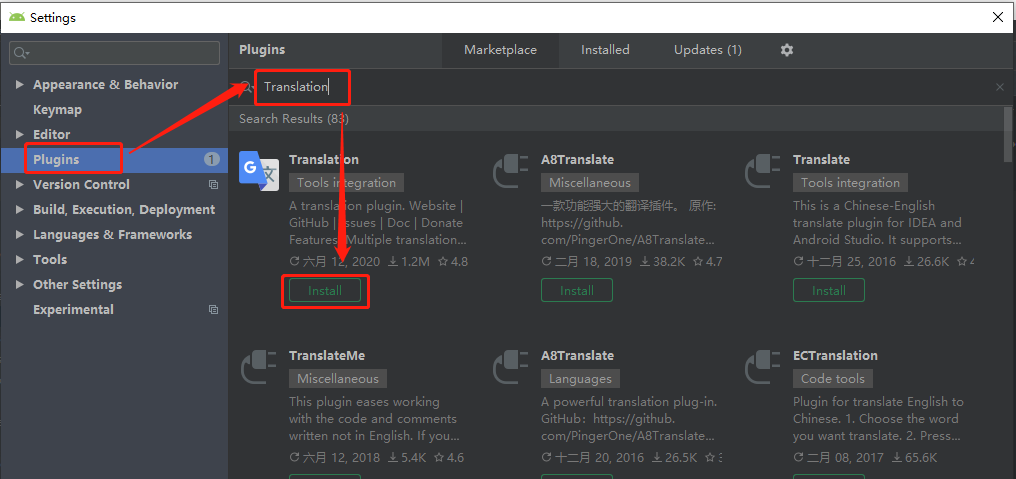Viewport: 1016px width, 479px height.
Task: Expand Appearance & Behavior settings
Action: [x=19, y=85]
